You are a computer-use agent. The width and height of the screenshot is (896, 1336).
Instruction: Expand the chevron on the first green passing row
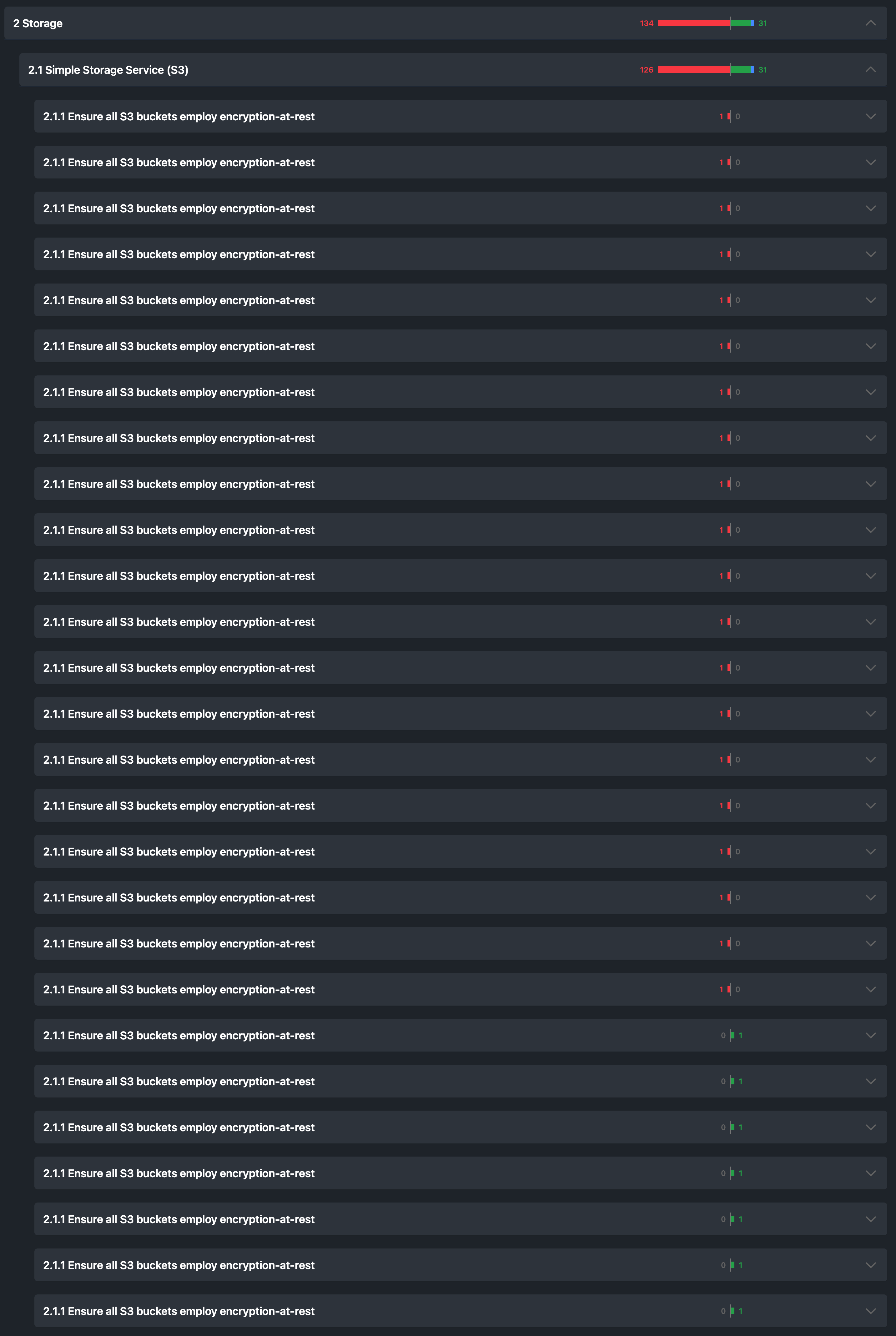click(x=870, y=1036)
